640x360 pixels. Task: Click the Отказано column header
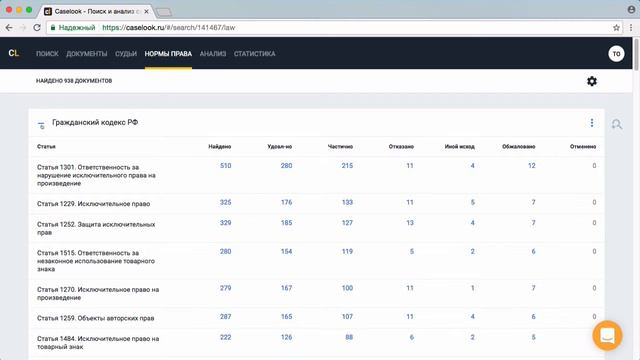coord(401,147)
